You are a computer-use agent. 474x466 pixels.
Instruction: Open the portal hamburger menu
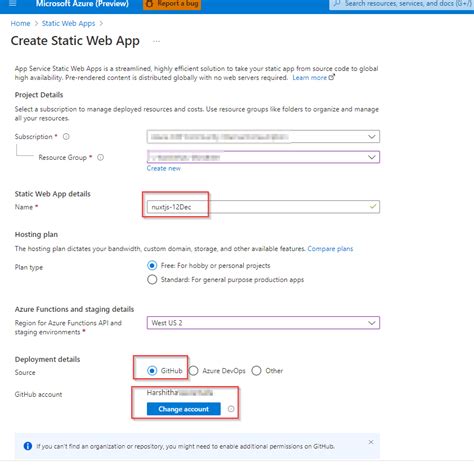point(13,4)
